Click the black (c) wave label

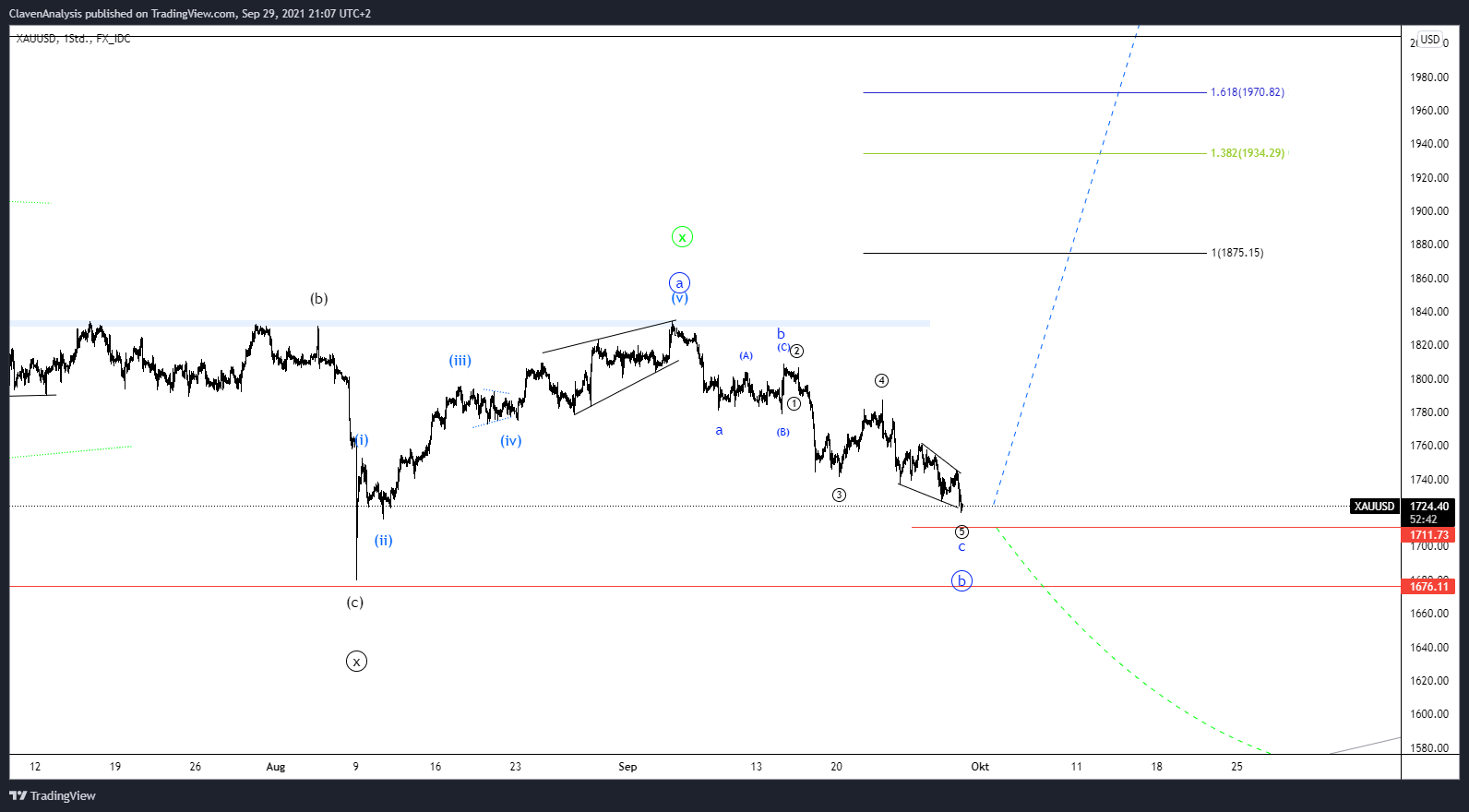pos(355,603)
